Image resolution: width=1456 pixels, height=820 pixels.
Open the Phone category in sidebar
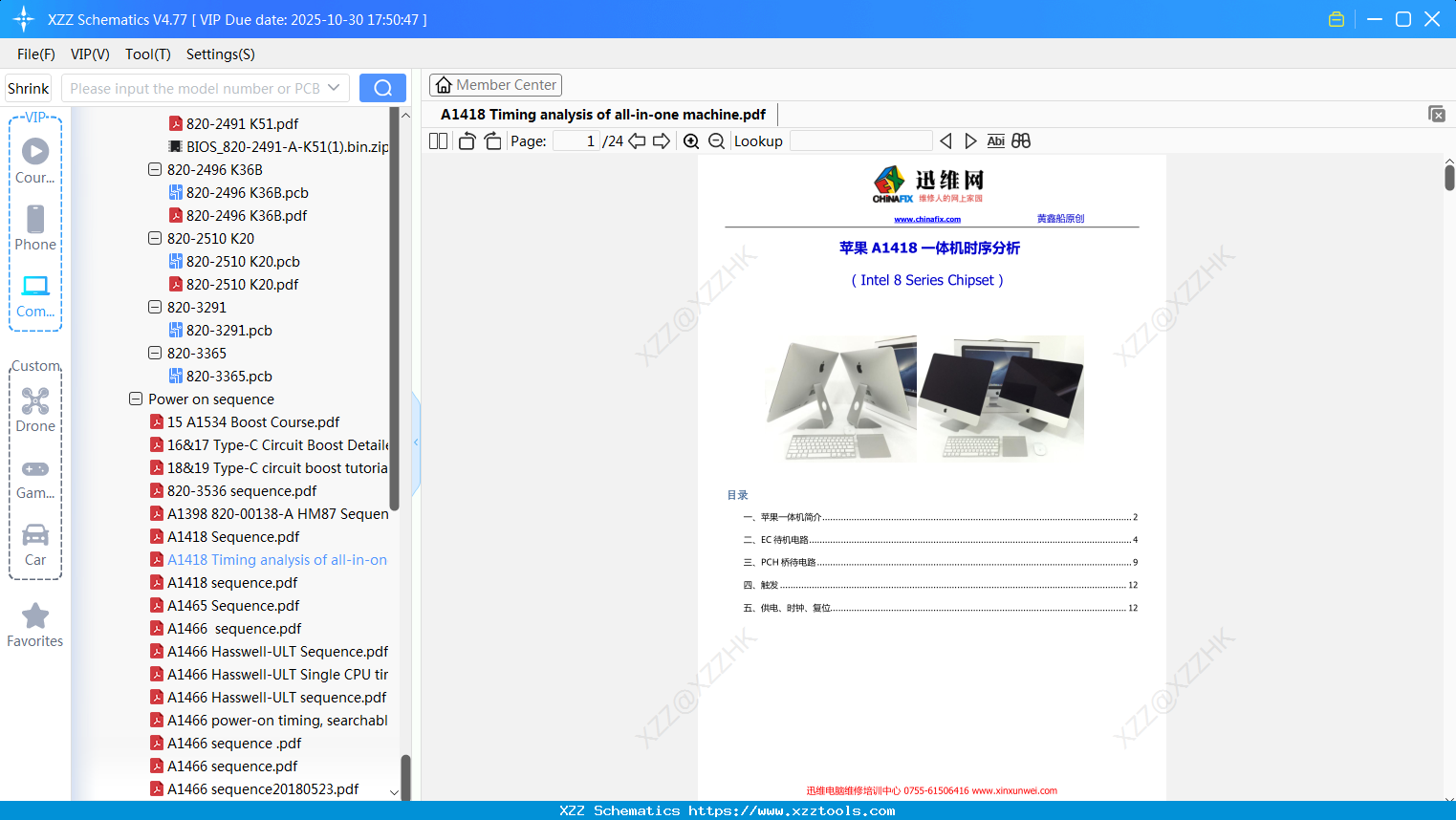[35, 228]
